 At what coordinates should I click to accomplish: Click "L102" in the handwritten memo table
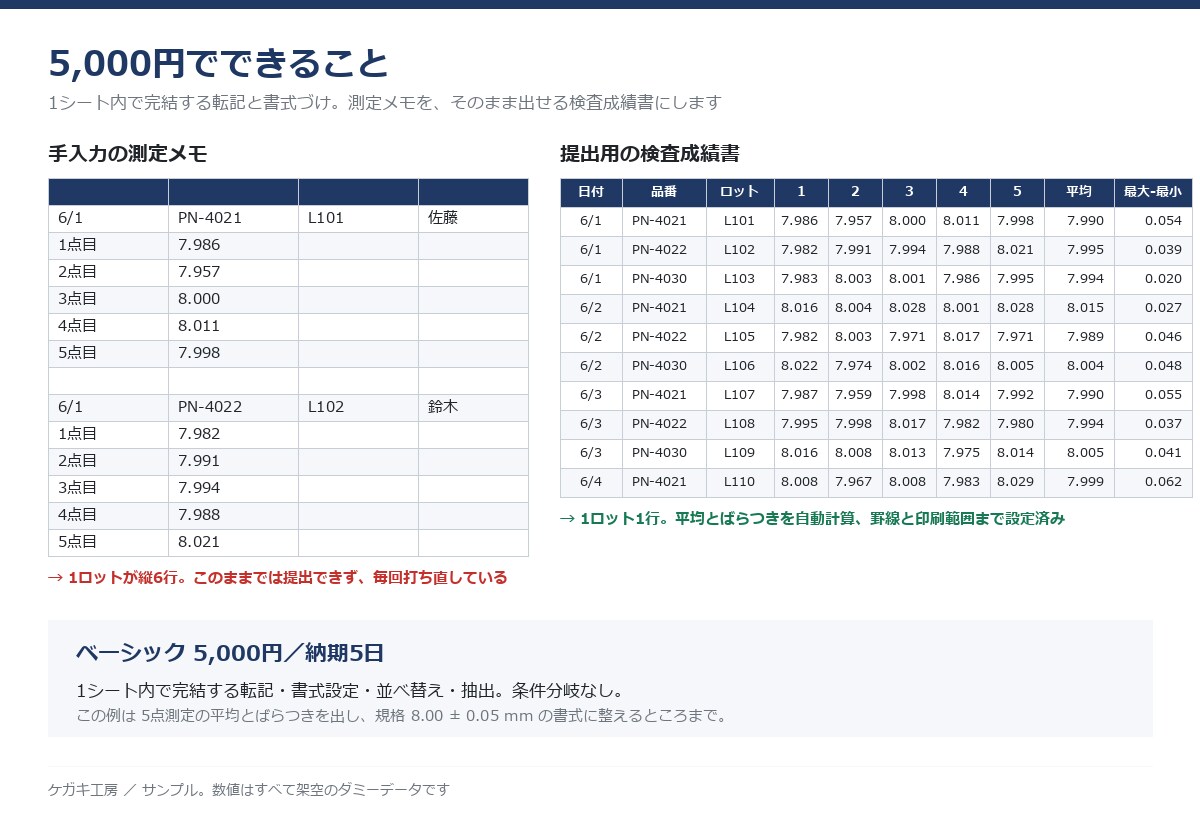coord(326,407)
